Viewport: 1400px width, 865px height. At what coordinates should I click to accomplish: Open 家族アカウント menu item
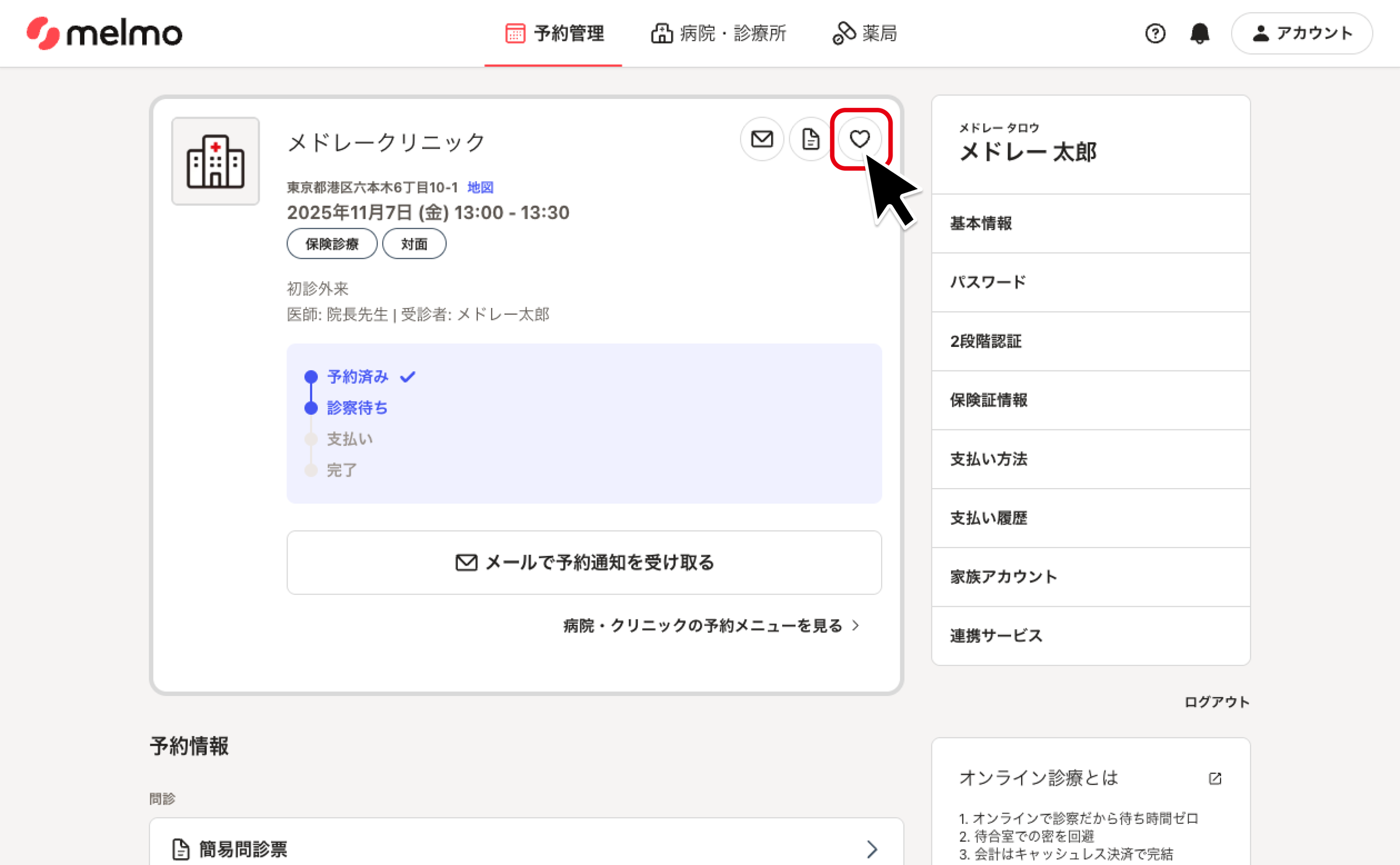(x=1004, y=577)
